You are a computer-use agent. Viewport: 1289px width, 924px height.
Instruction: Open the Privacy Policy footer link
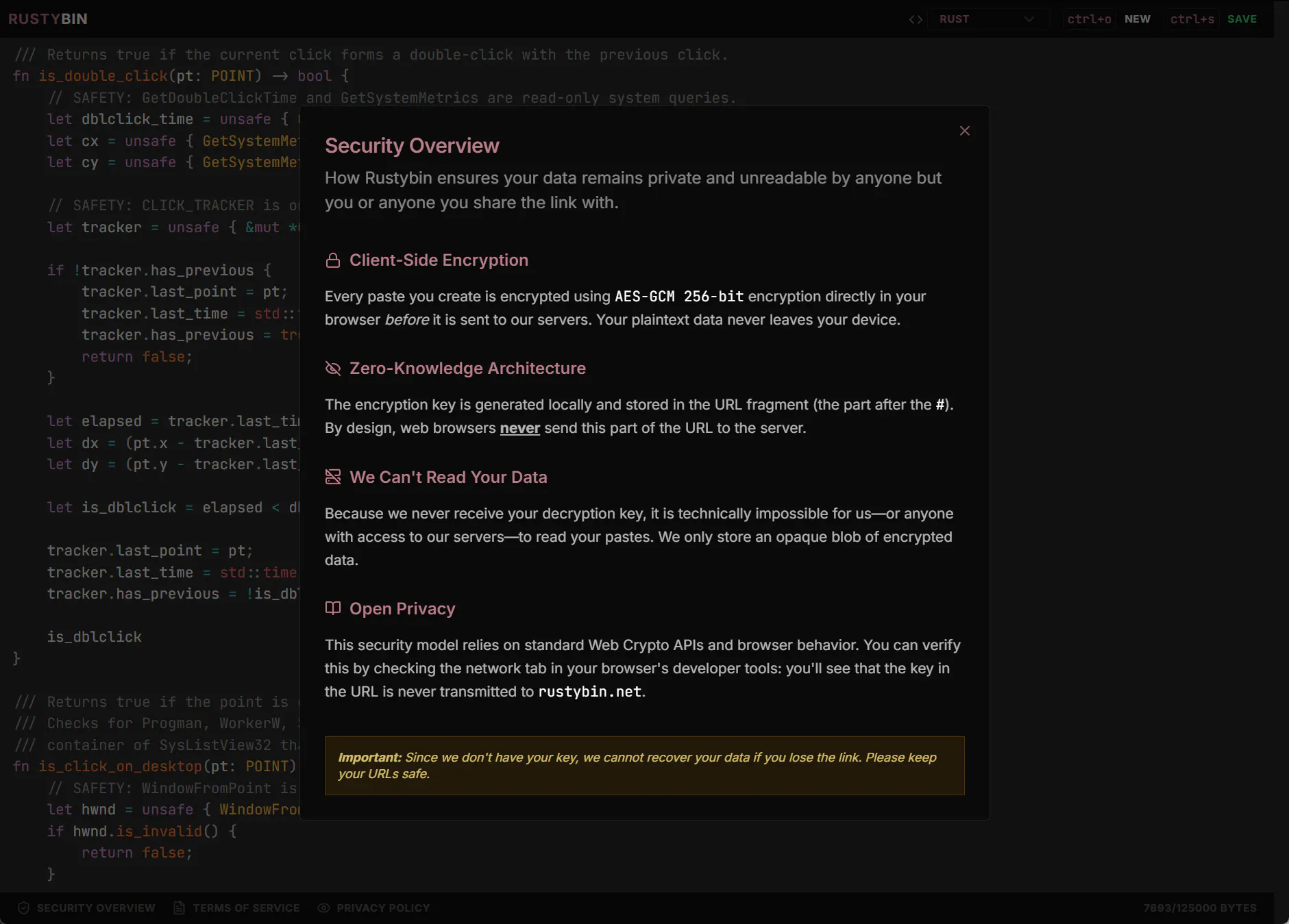tap(373, 908)
